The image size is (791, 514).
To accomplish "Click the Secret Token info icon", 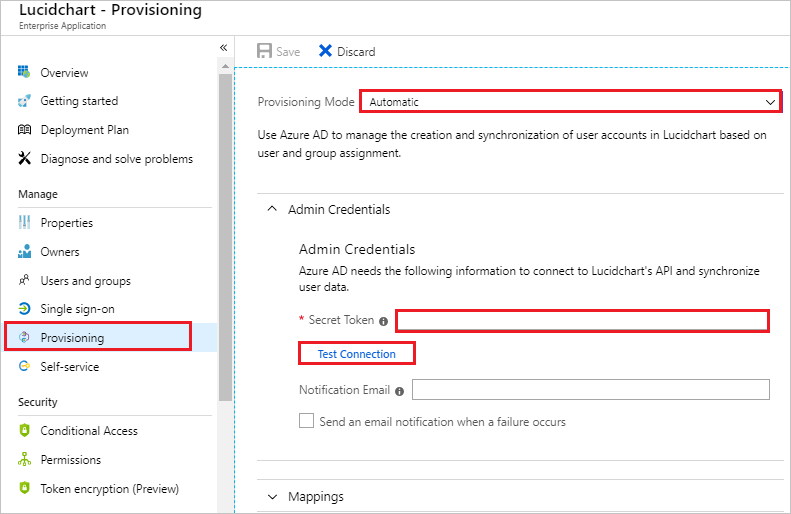I will click(383, 321).
